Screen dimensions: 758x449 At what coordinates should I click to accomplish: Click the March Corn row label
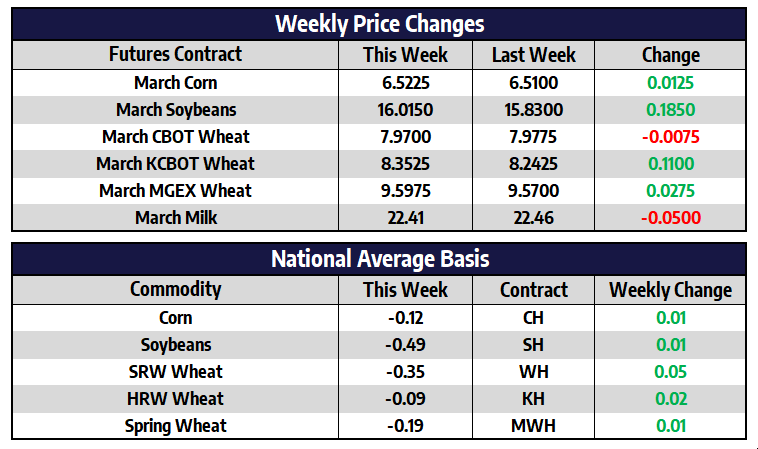(x=175, y=82)
